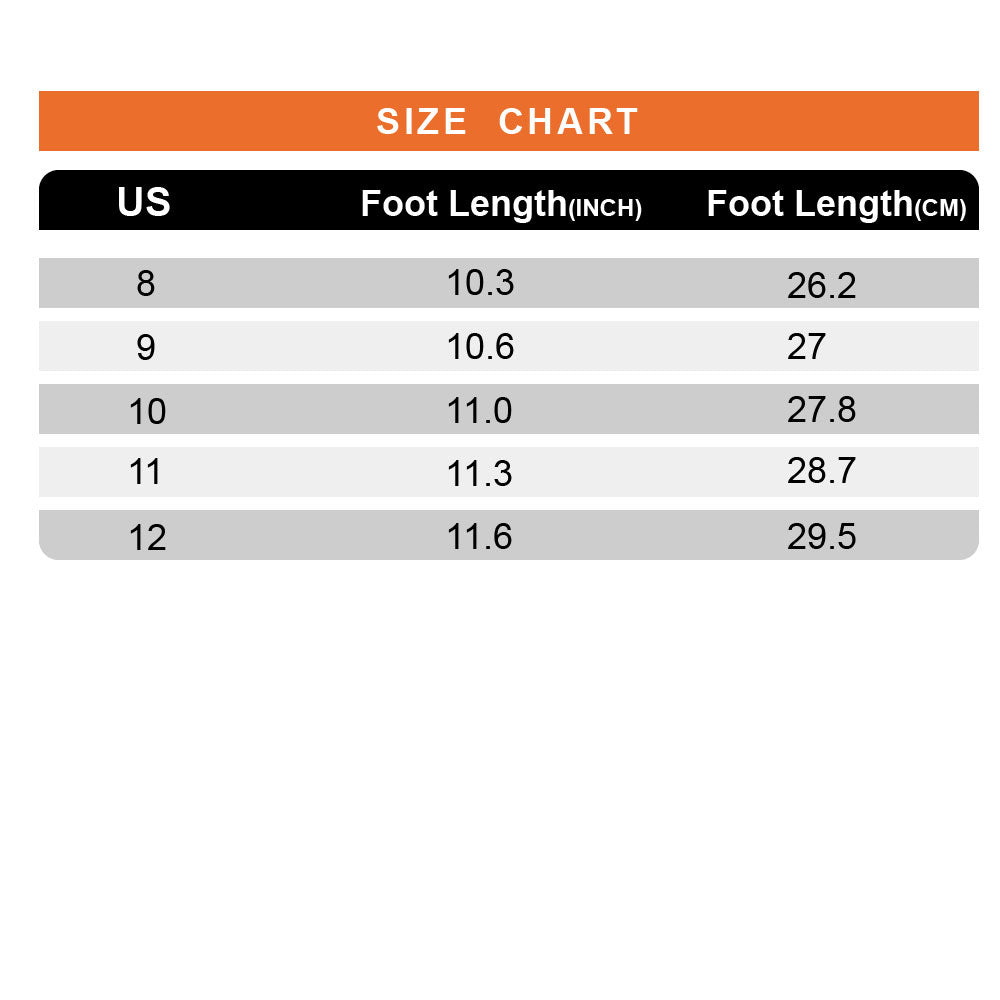
Task: Click the word CHART in the orange banner
Action: (x=568, y=122)
